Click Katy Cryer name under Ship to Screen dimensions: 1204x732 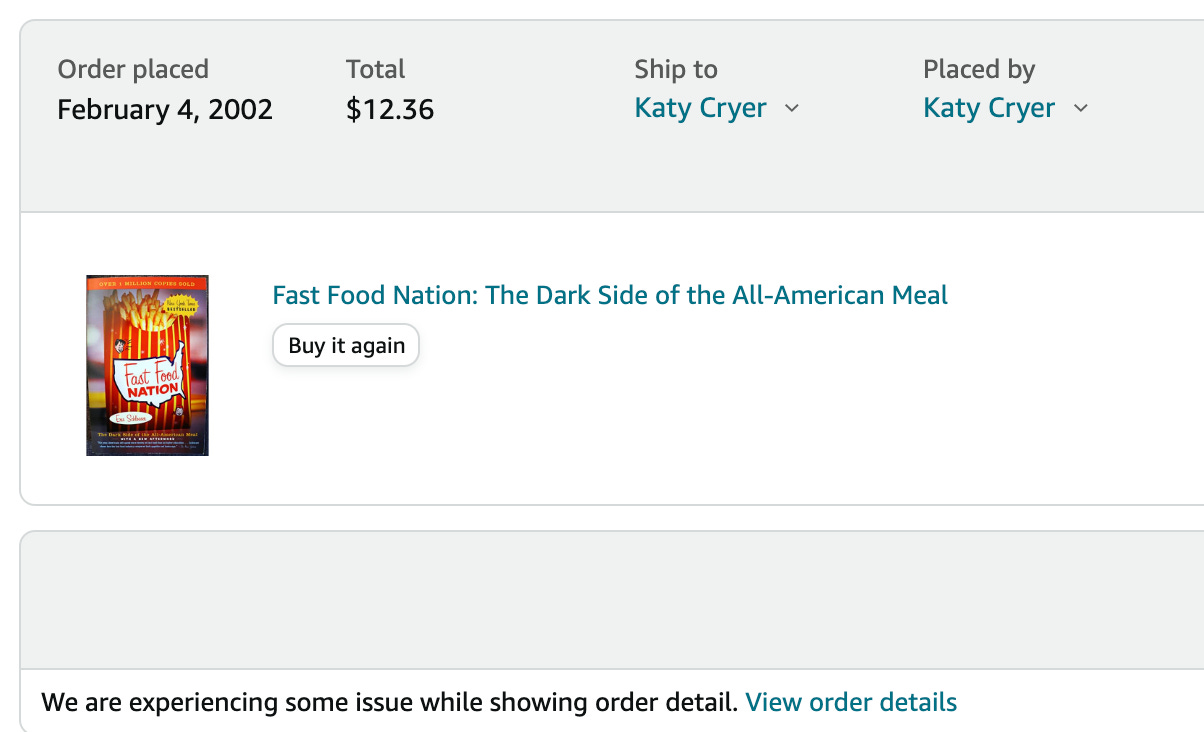(x=700, y=108)
